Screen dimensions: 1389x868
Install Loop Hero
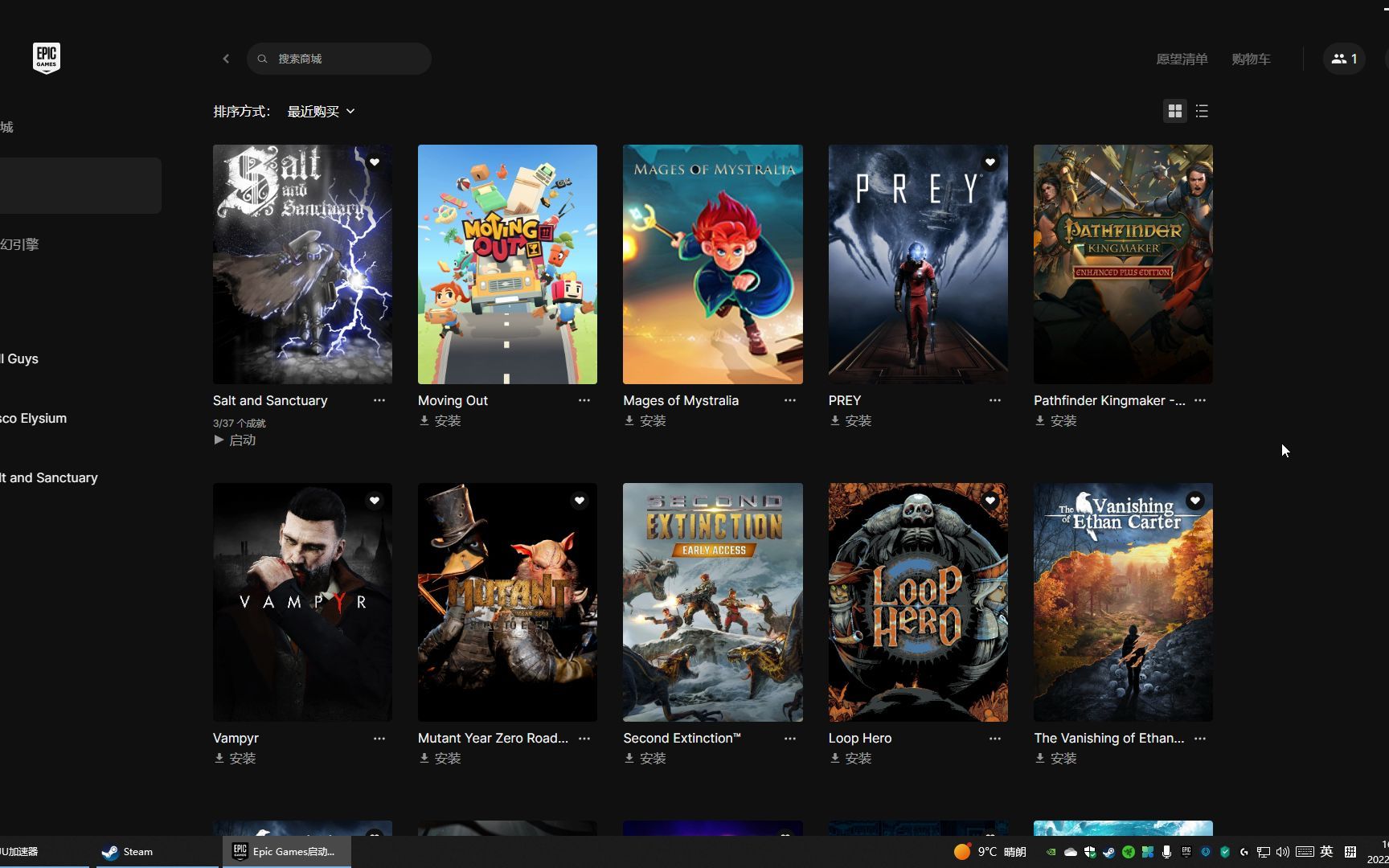(850, 758)
